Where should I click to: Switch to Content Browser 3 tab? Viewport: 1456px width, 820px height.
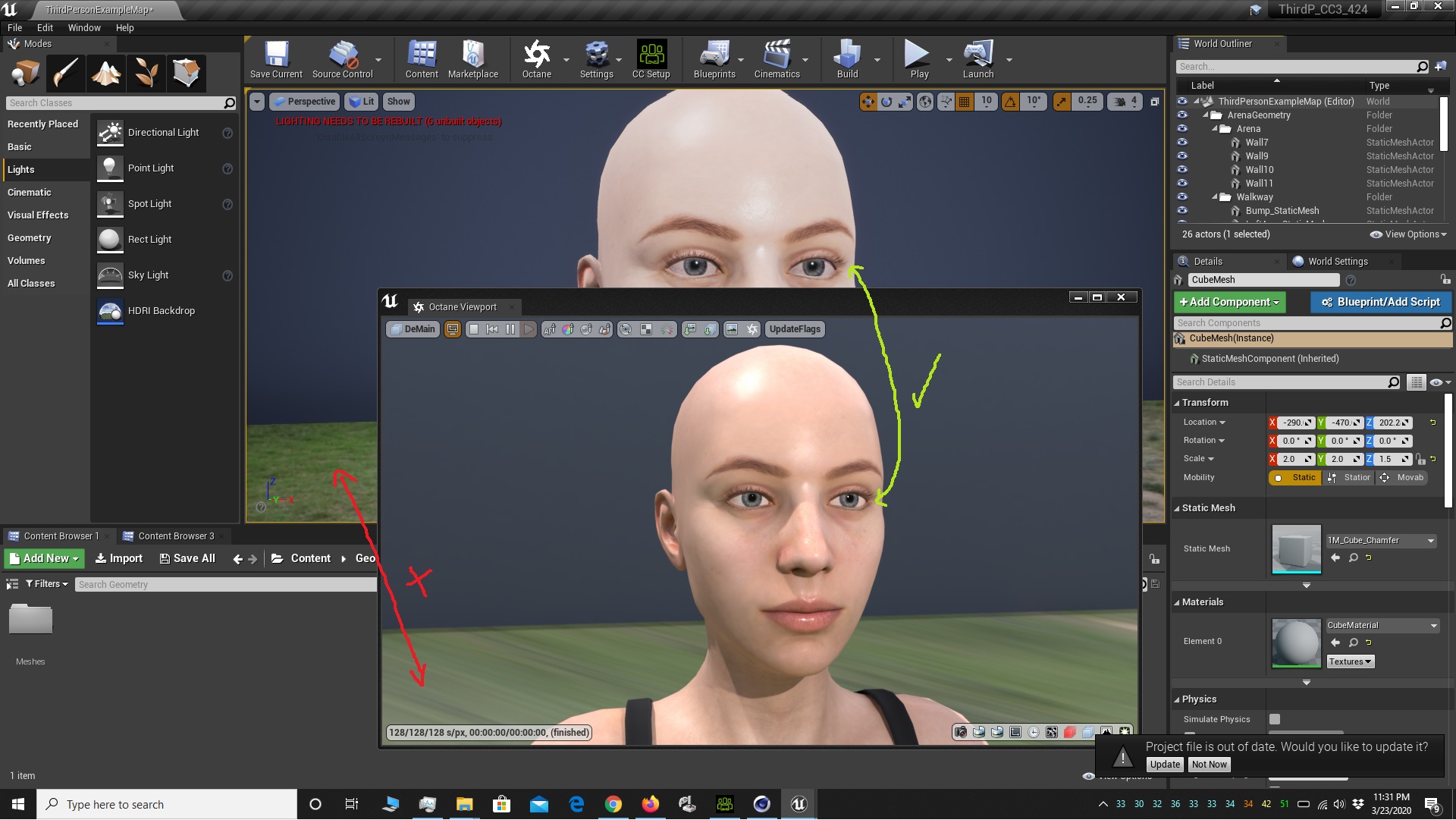[x=175, y=536]
